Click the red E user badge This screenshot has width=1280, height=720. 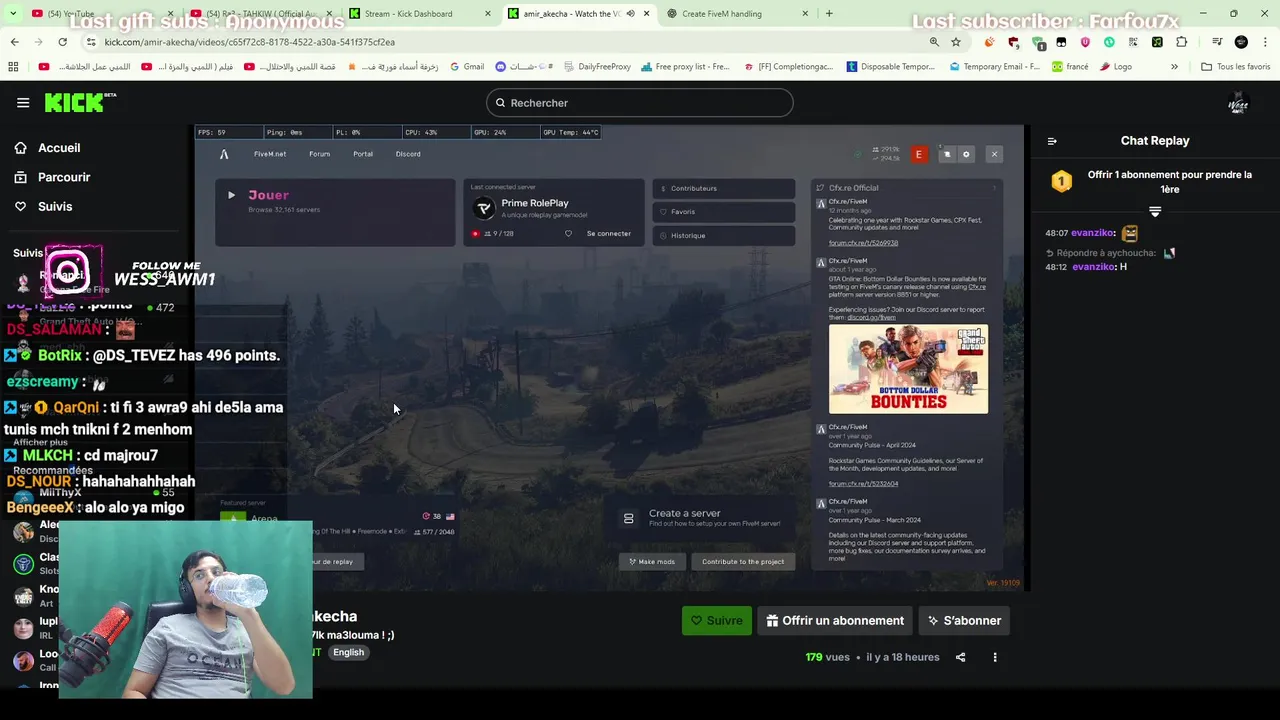918,154
